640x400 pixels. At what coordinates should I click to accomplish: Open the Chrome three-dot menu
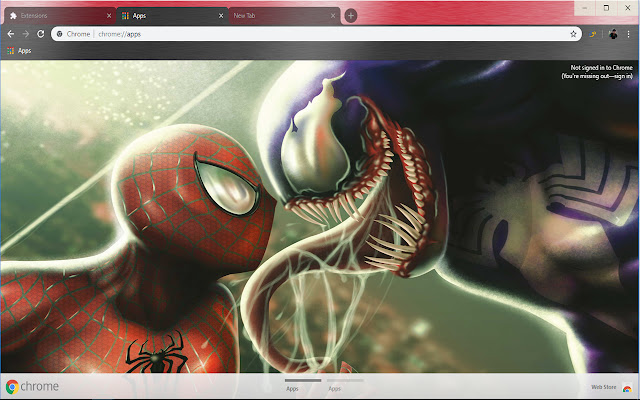(629, 33)
